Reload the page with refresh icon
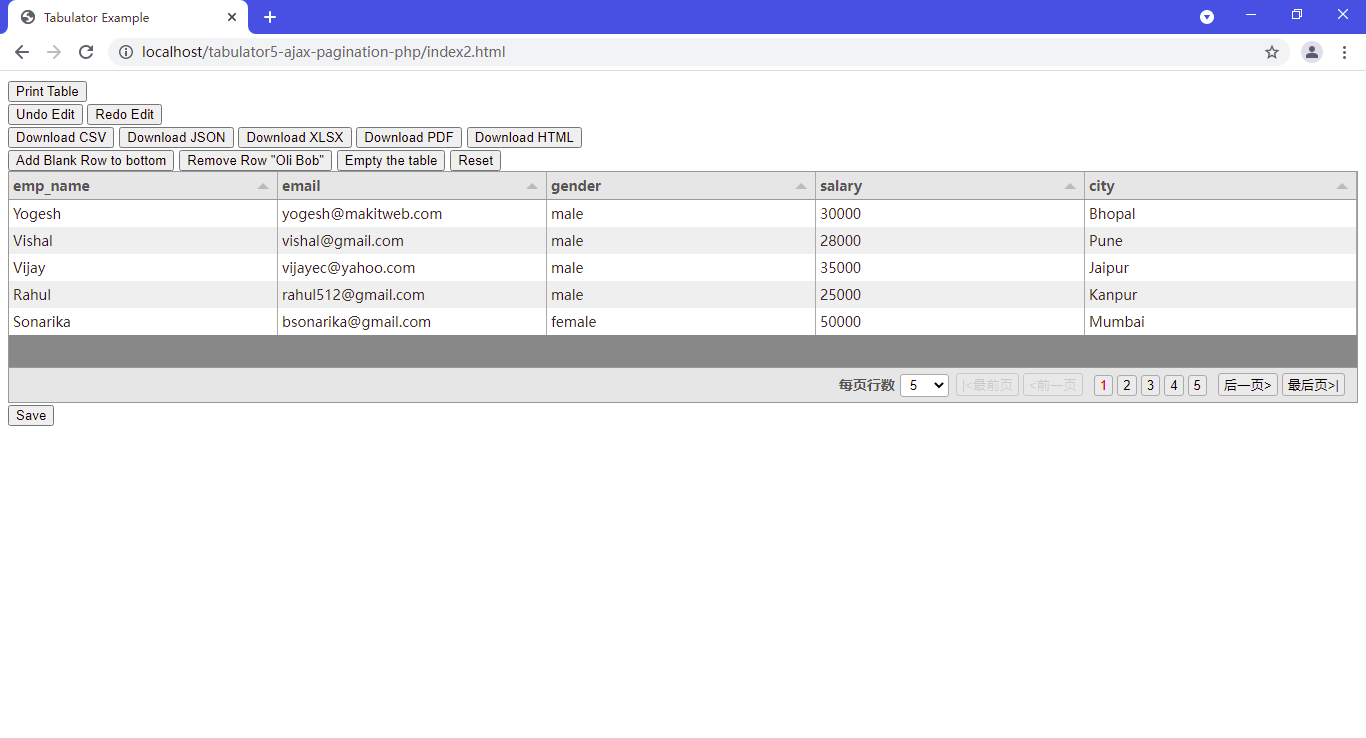The height and width of the screenshot is (738, 1366). coord(86,52)
